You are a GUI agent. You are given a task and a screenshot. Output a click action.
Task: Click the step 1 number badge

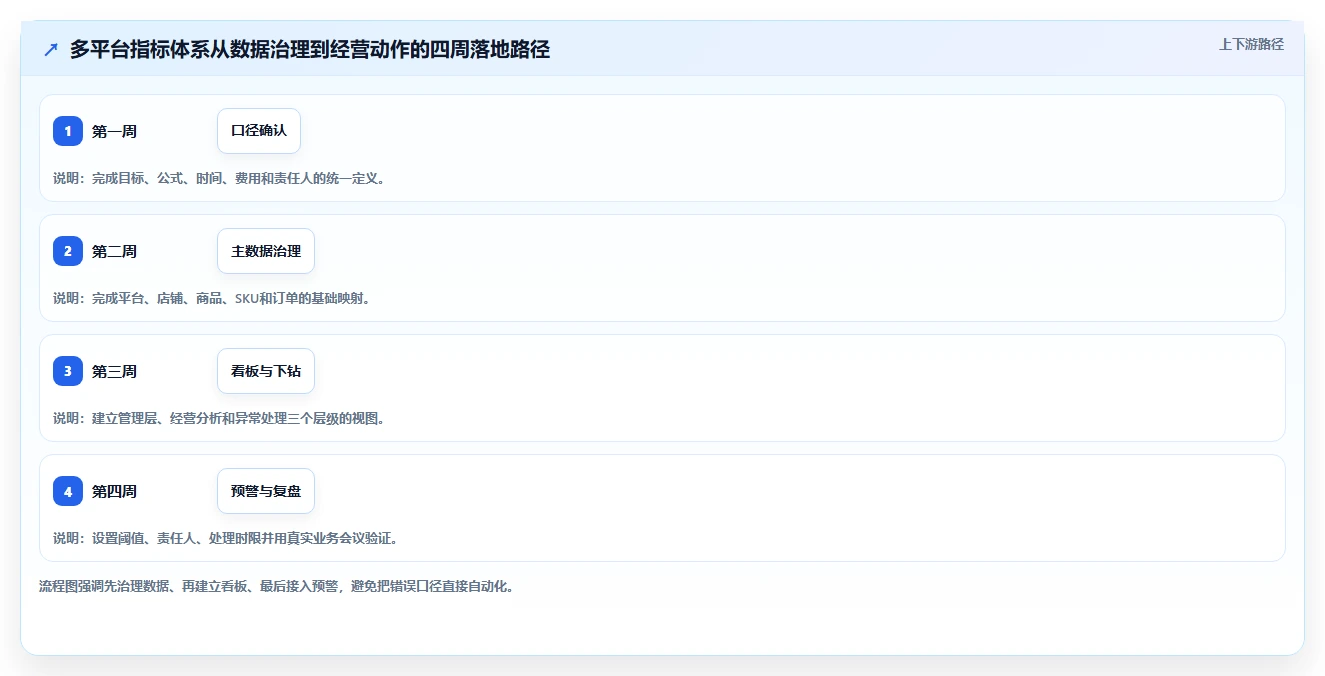tap(68, 131)
